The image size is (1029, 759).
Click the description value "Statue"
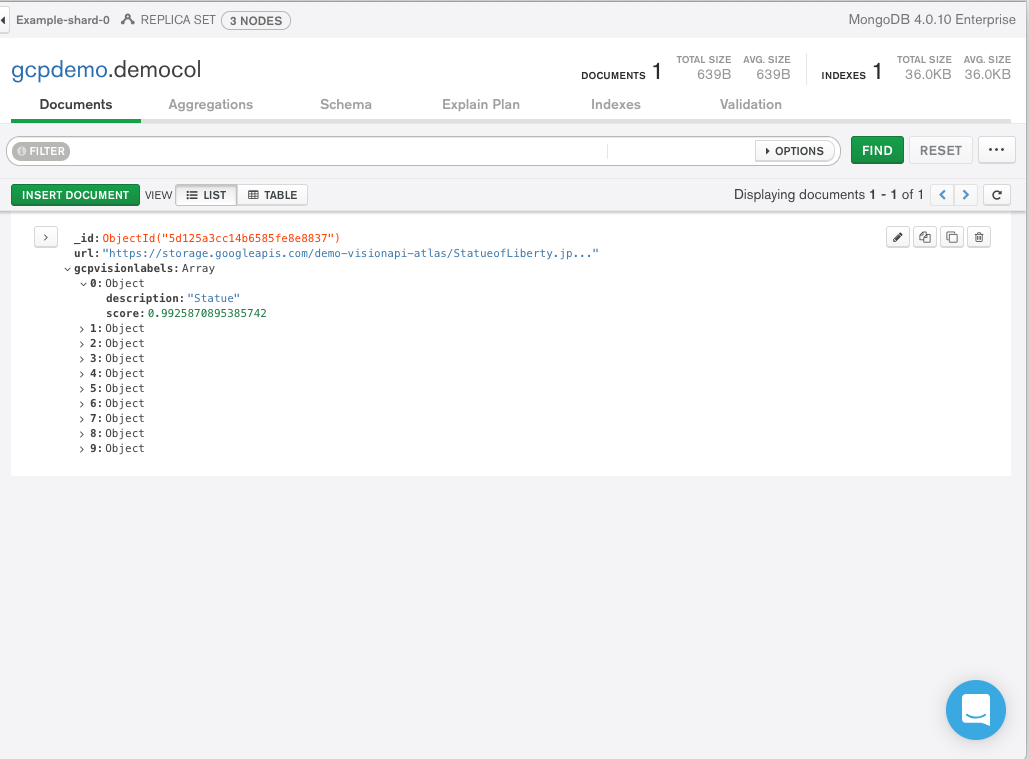213,298
